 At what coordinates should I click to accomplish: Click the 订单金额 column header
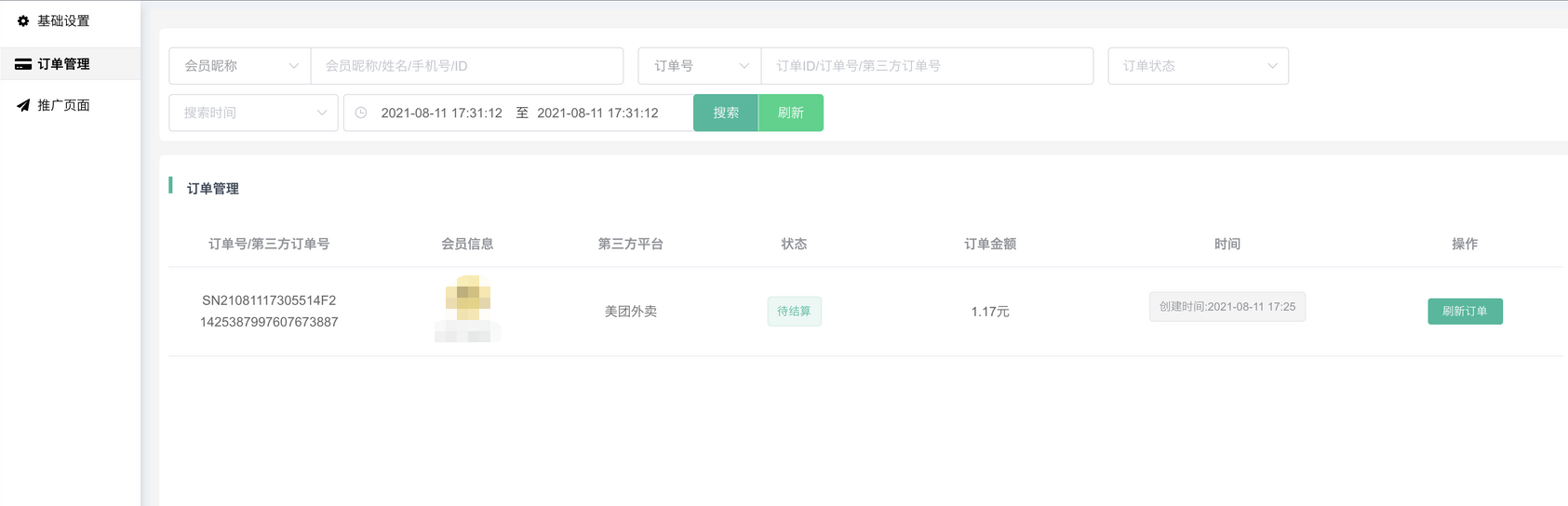[x=990, y=244]
